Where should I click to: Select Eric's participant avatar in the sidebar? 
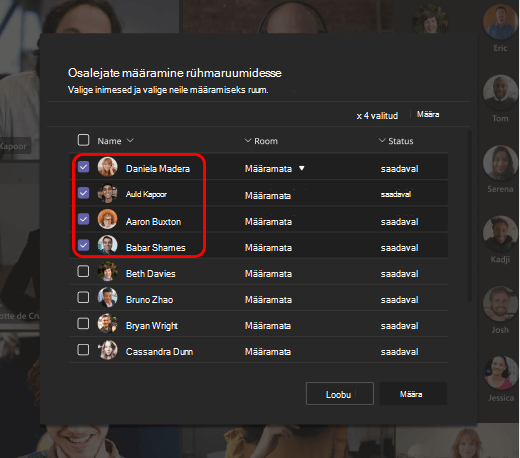click(500, 23)
